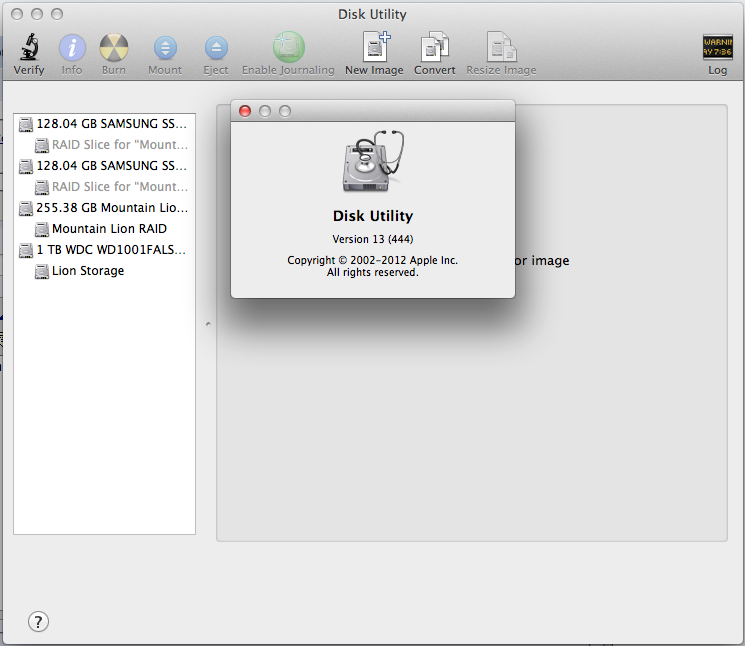
Task: Click the sidebar splitter handle
Action: (208, 324)
